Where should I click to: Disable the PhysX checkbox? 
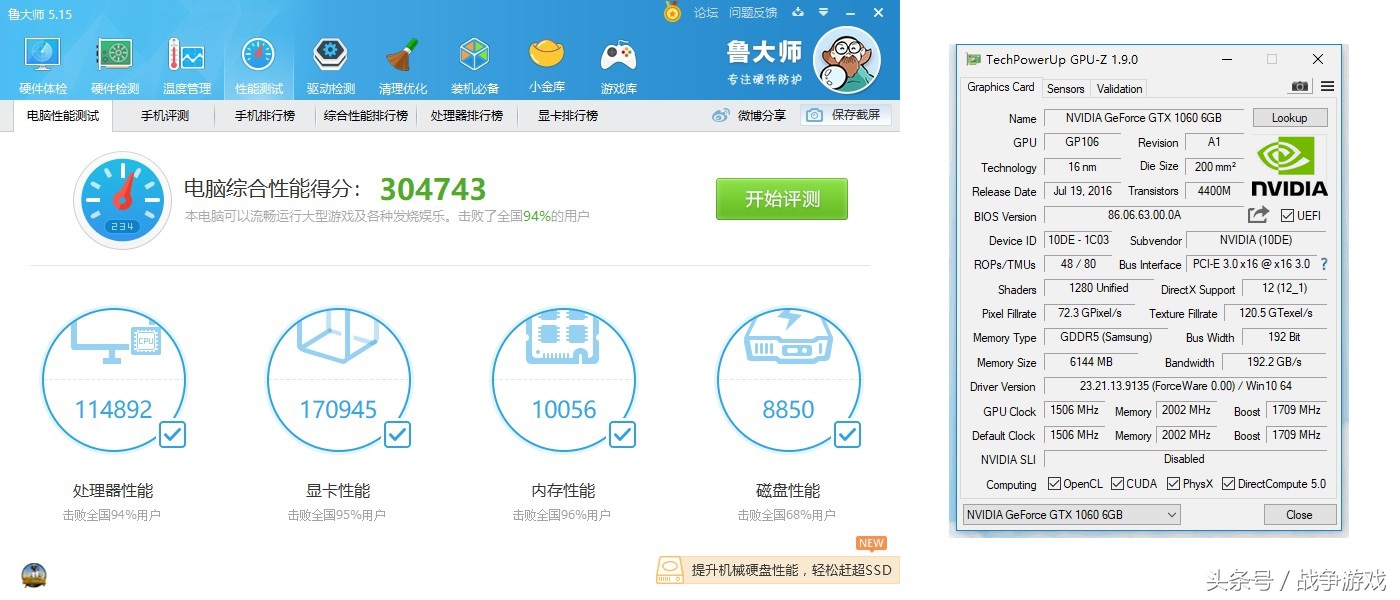(1172, 483)
